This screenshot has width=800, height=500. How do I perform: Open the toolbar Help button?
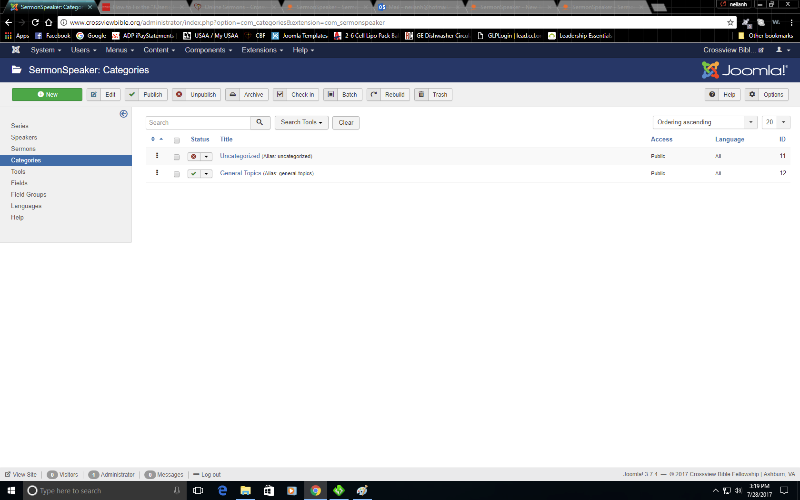tap(723, 94)
